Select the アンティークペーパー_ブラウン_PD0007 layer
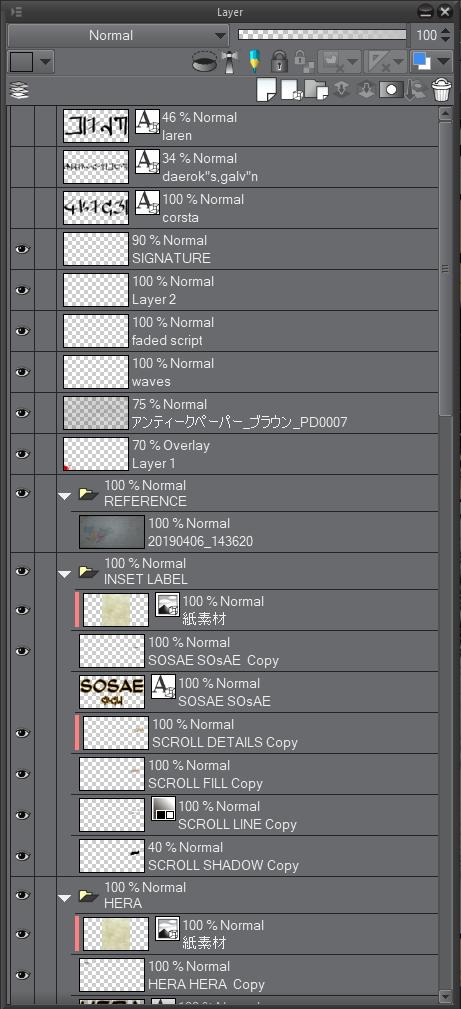 coord(247,413)
